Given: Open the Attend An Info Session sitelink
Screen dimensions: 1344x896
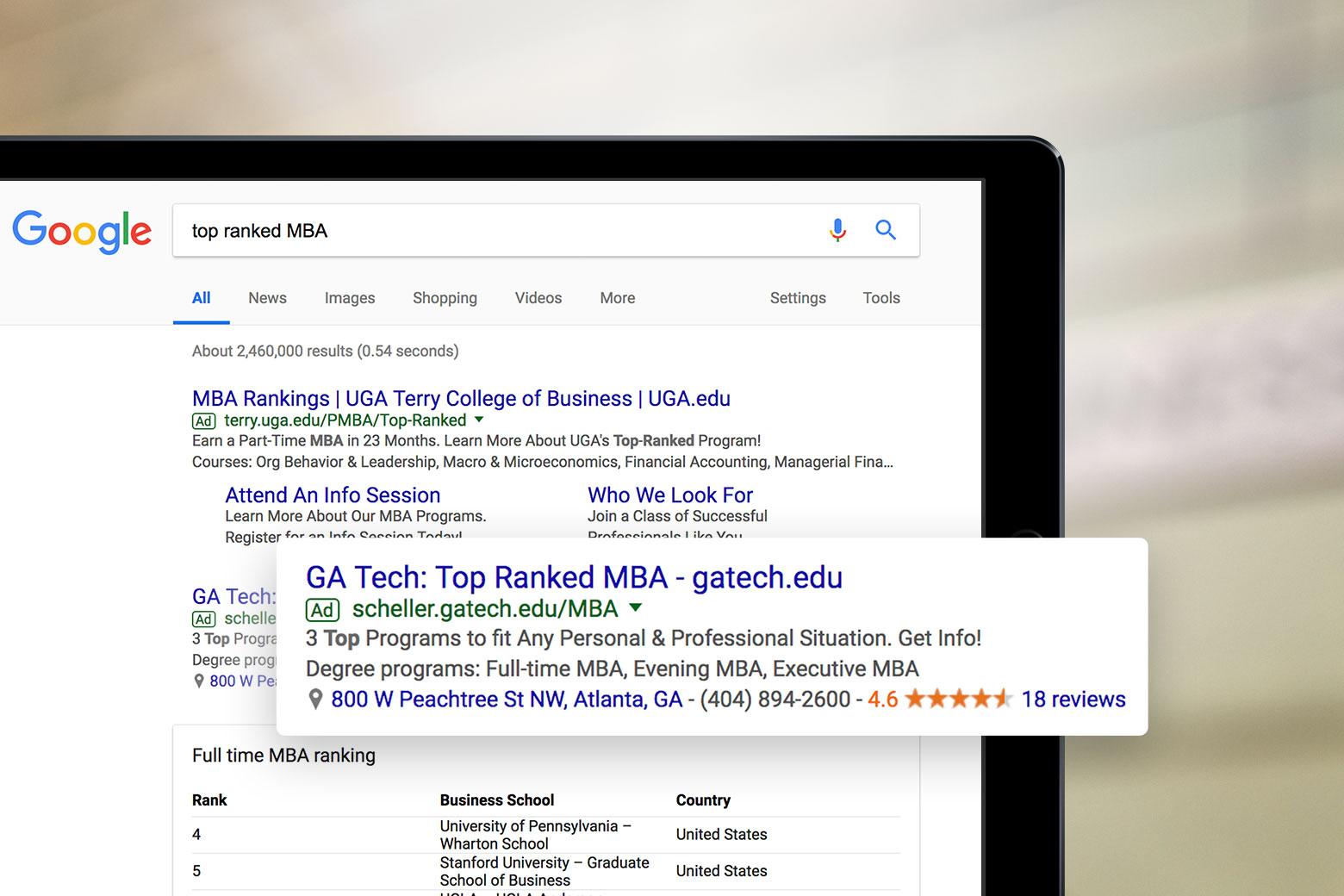Looking at the screenshot, I should click(x=333, y=495).
